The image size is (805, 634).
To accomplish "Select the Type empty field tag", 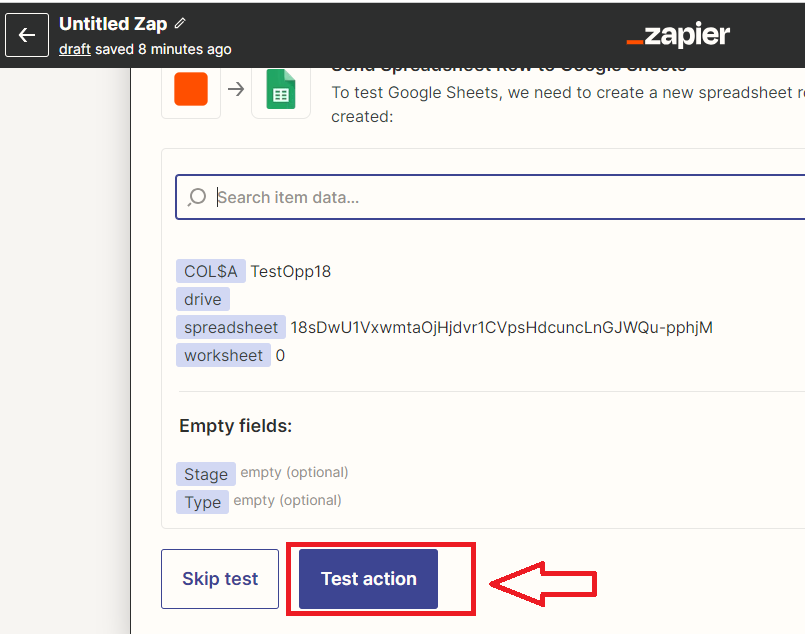I will (x=202, y=502).
